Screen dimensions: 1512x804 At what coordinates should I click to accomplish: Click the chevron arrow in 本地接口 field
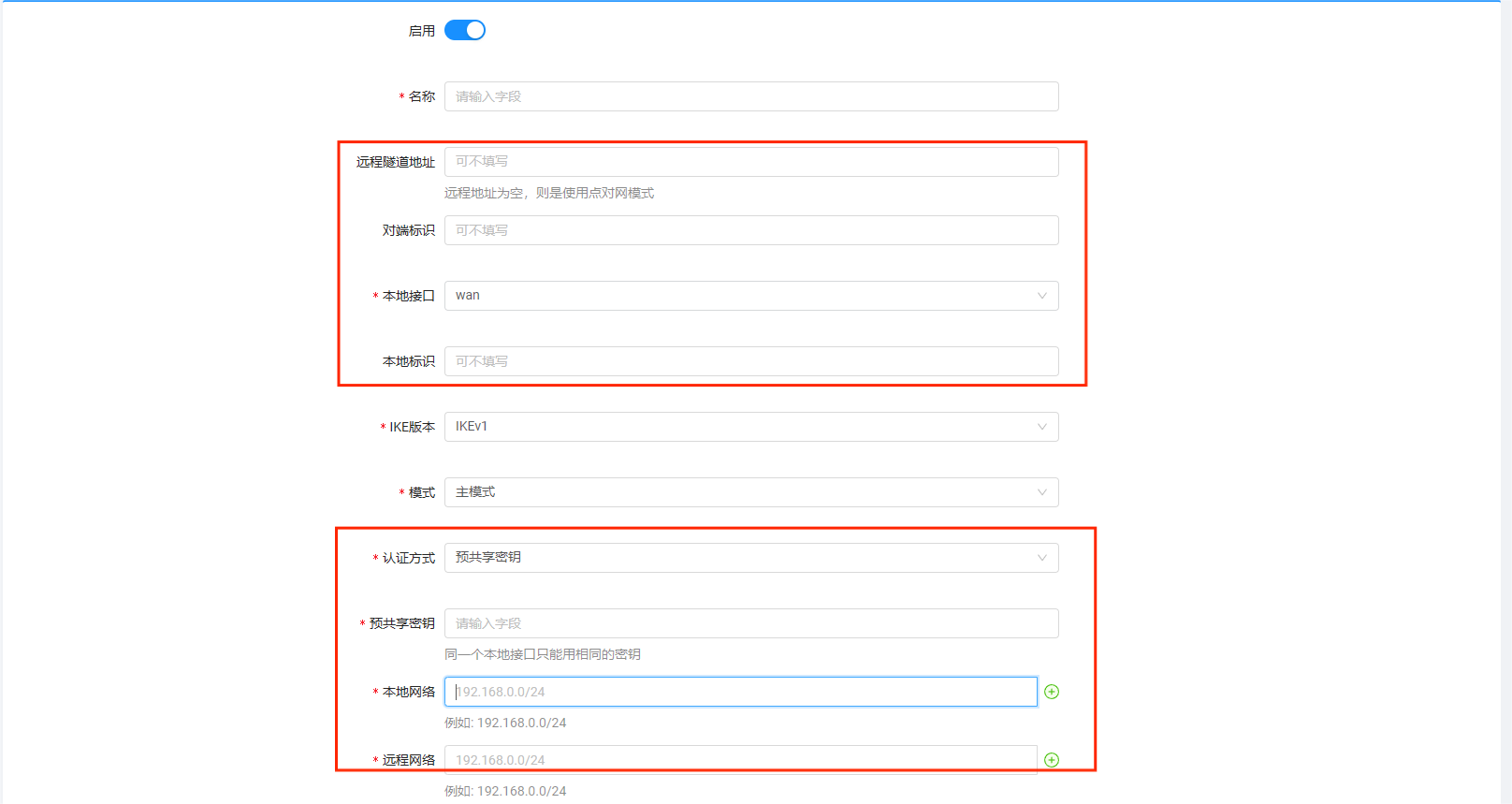point(1041,296)
